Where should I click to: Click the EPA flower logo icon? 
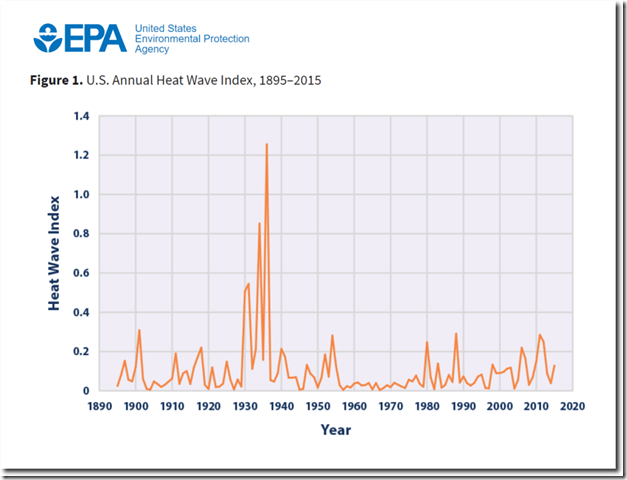pos(47,38)
